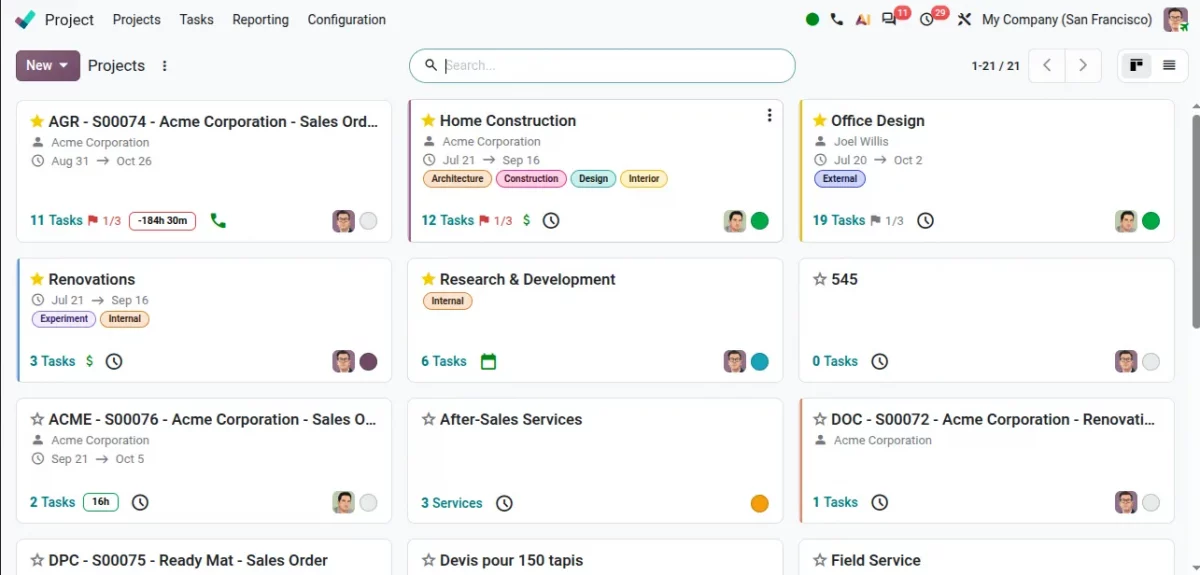Image resolution: width=1200 pixels, height=575 pixels.
Task: Open 12 Tasks on Home Construction card
Action: point(447,220)
